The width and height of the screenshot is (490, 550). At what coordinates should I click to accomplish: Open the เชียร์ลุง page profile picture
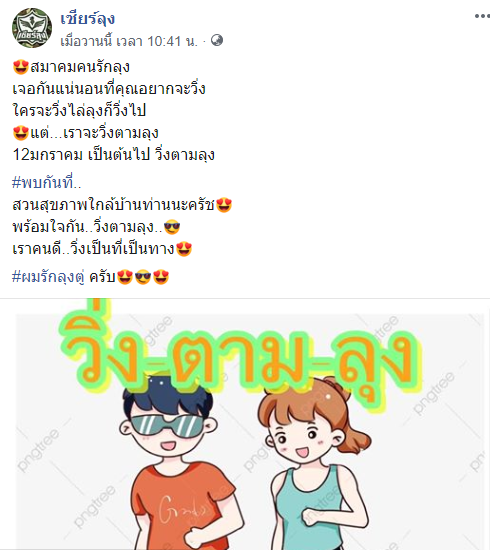pos(32,28)
